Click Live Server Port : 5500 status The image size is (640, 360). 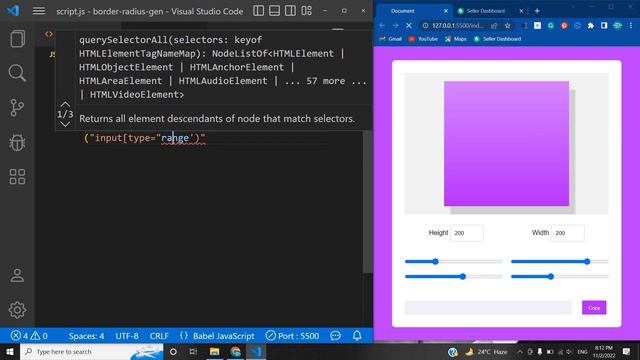(292, 336)
